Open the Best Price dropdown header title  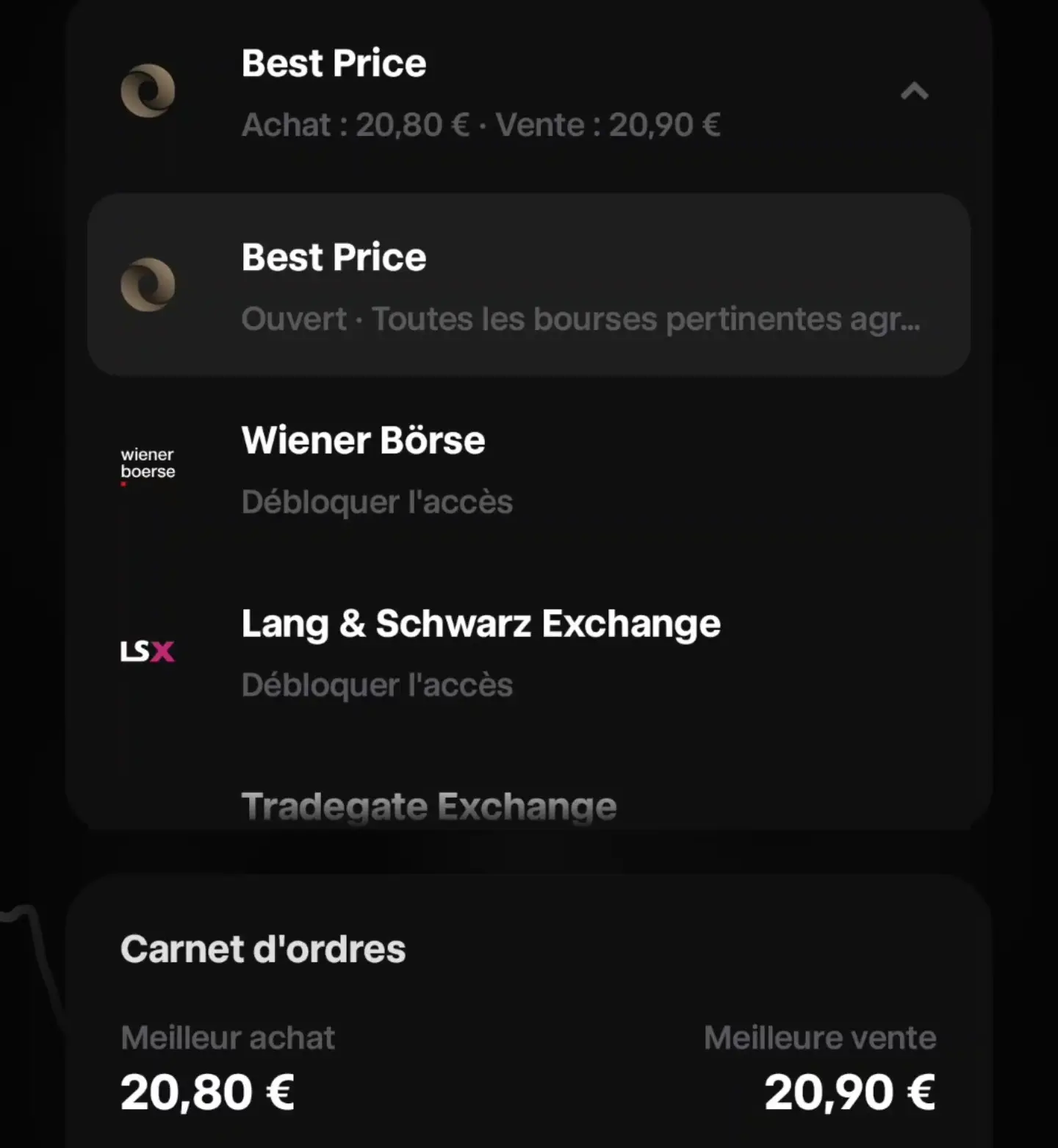pos(334,63)
